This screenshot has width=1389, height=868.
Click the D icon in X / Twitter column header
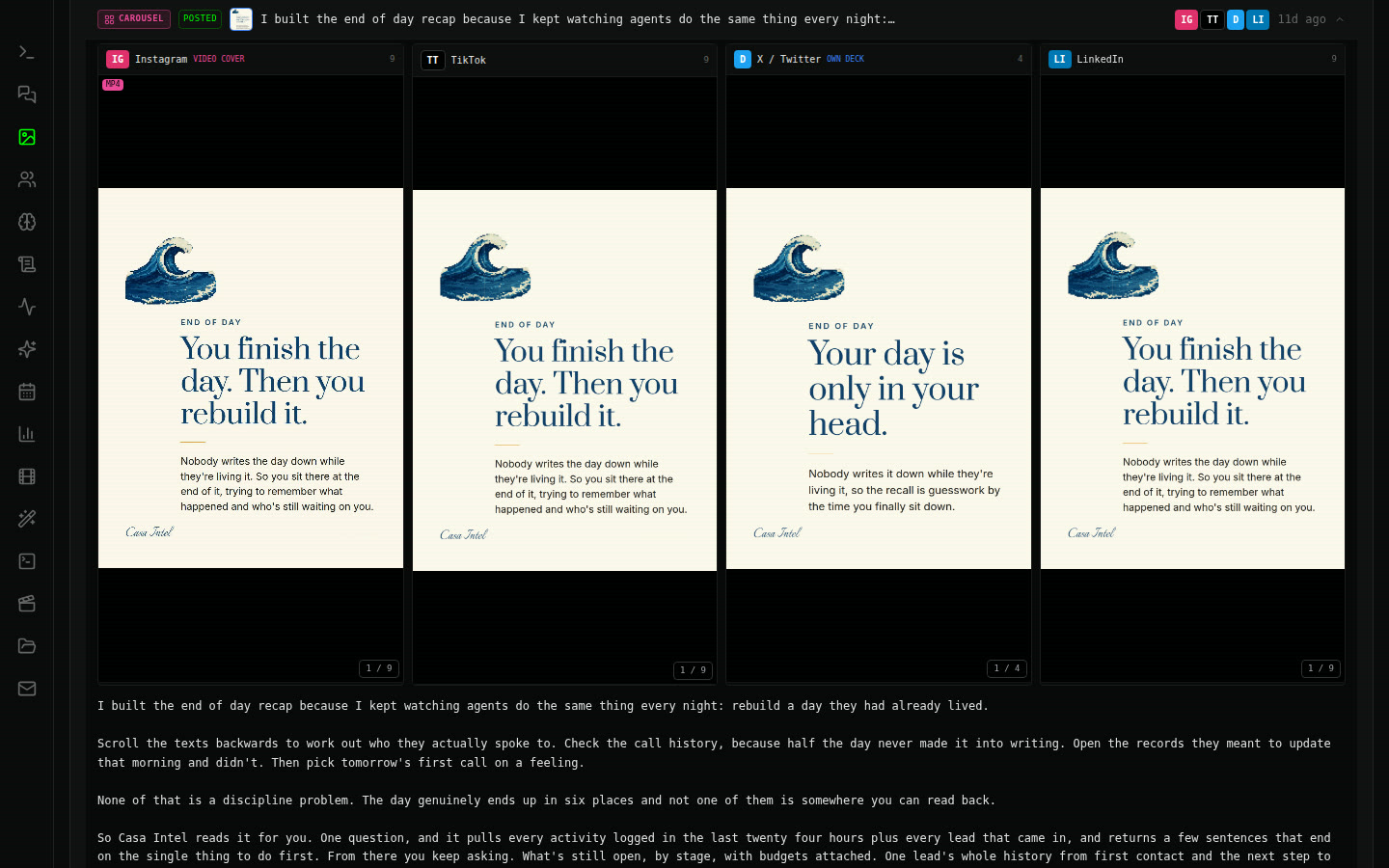pos(743,59)
